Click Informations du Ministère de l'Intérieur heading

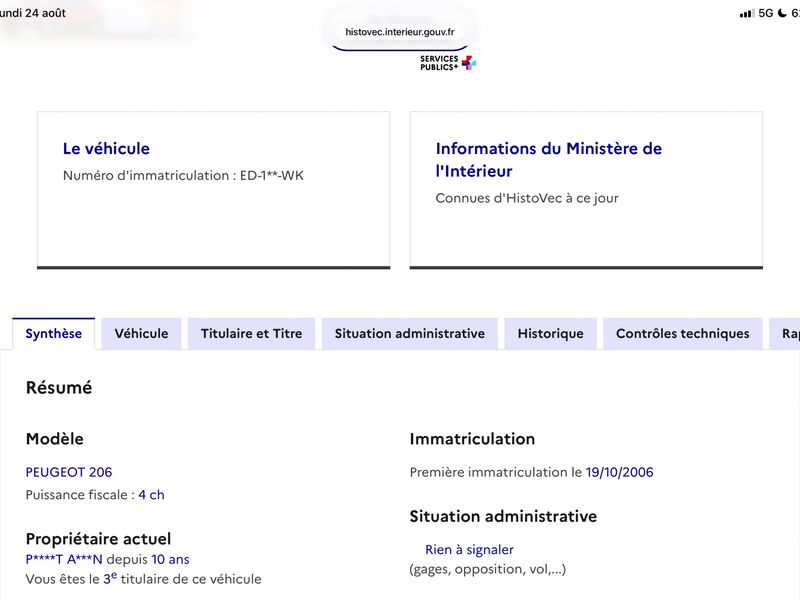pos(548,160)
